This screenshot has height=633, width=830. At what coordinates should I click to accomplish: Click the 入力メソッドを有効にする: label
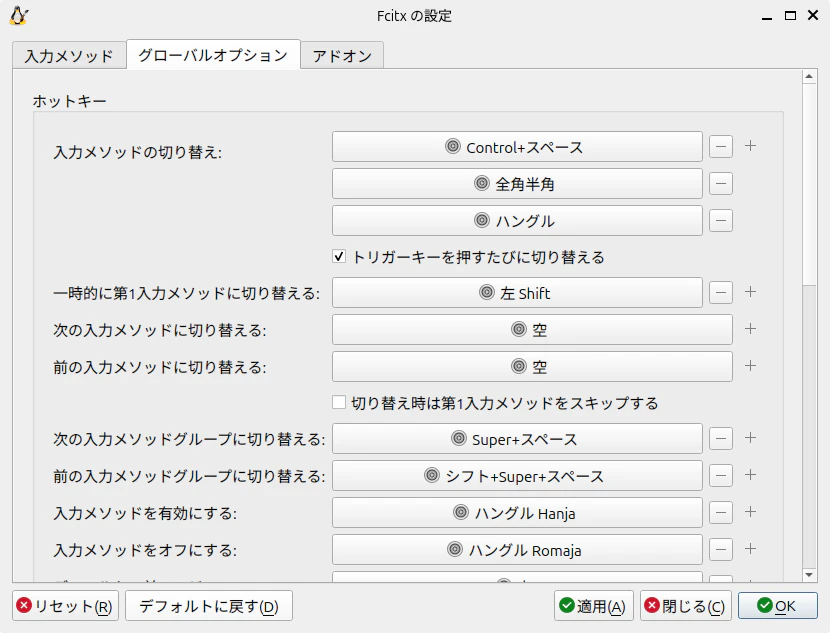[x=145, y=513]
